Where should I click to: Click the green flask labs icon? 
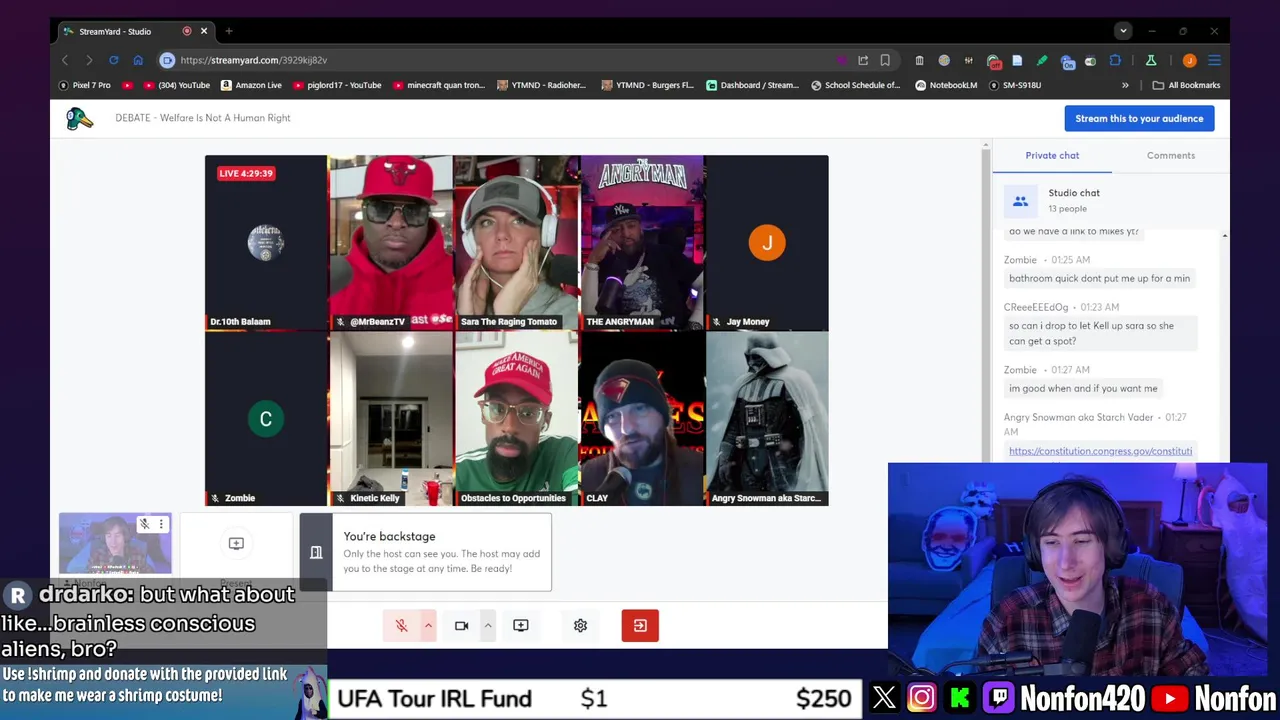1151,60
